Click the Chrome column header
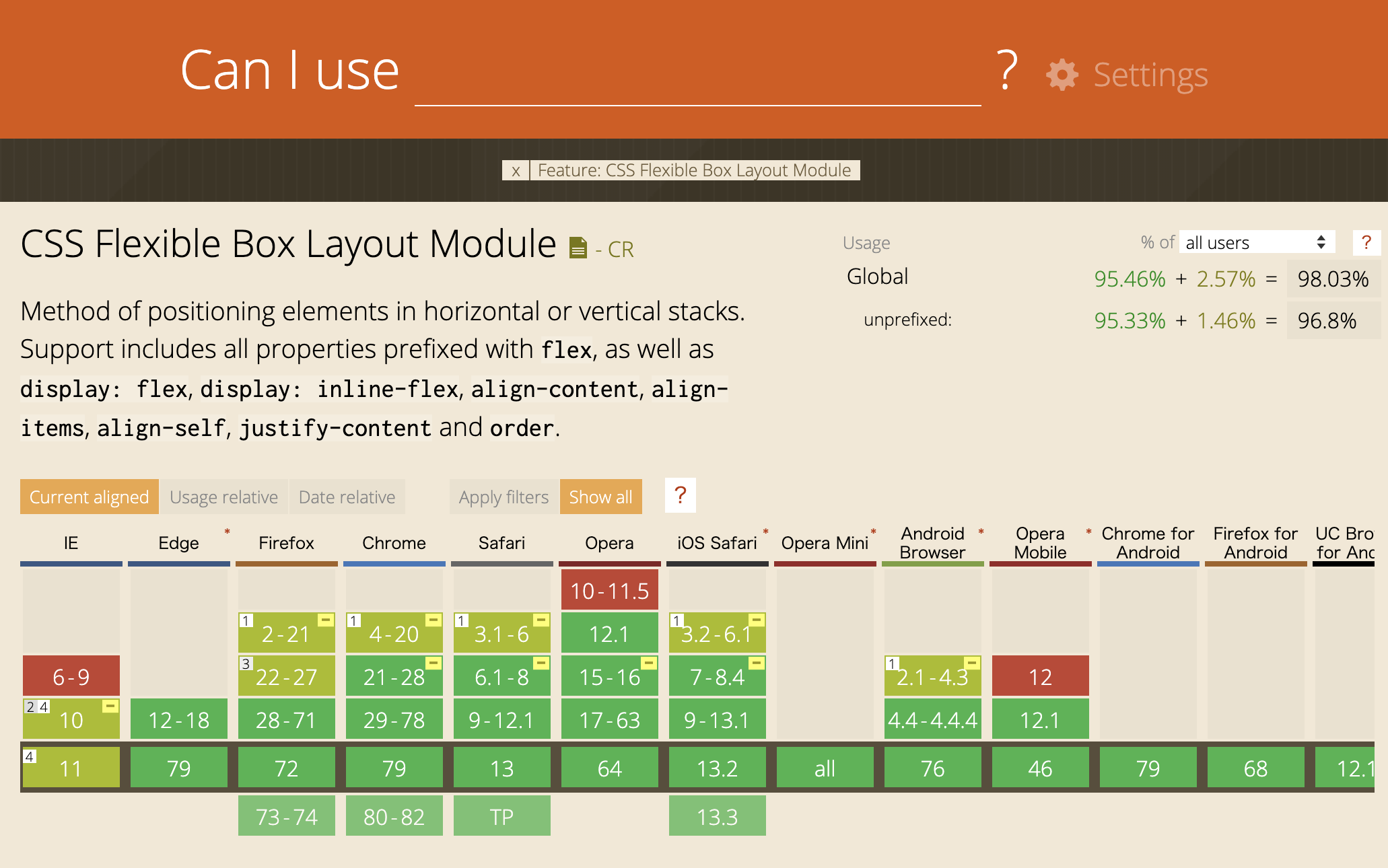 point(394,543)
